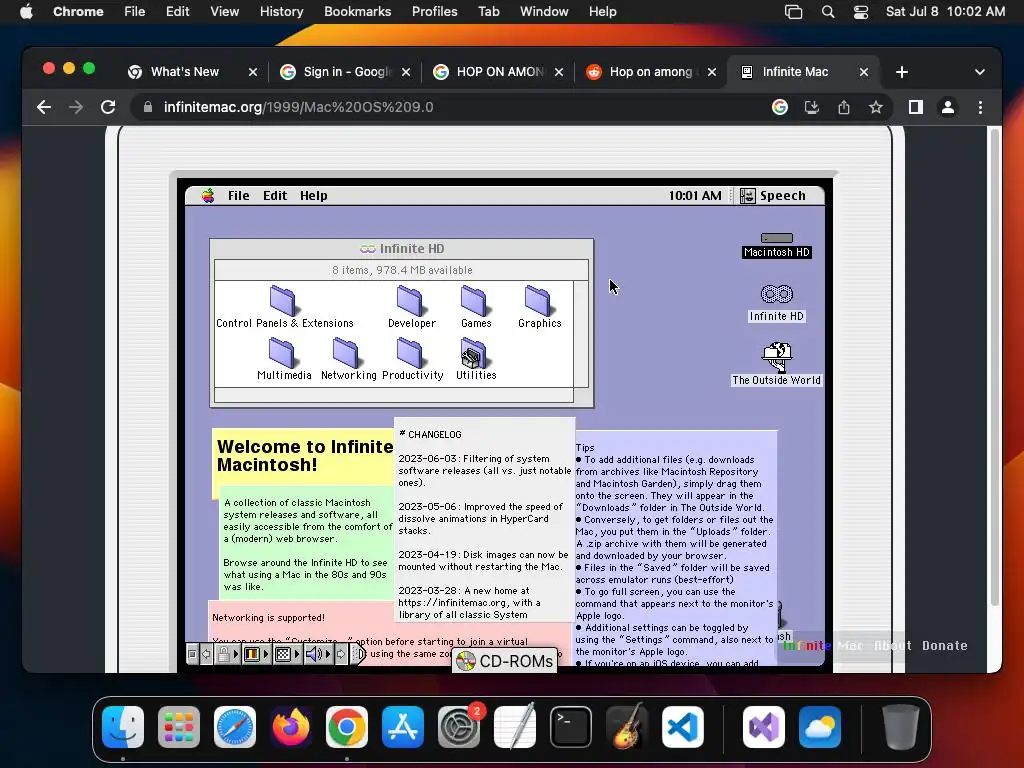Switch to the Sign in - Google tab

point(346,72)
